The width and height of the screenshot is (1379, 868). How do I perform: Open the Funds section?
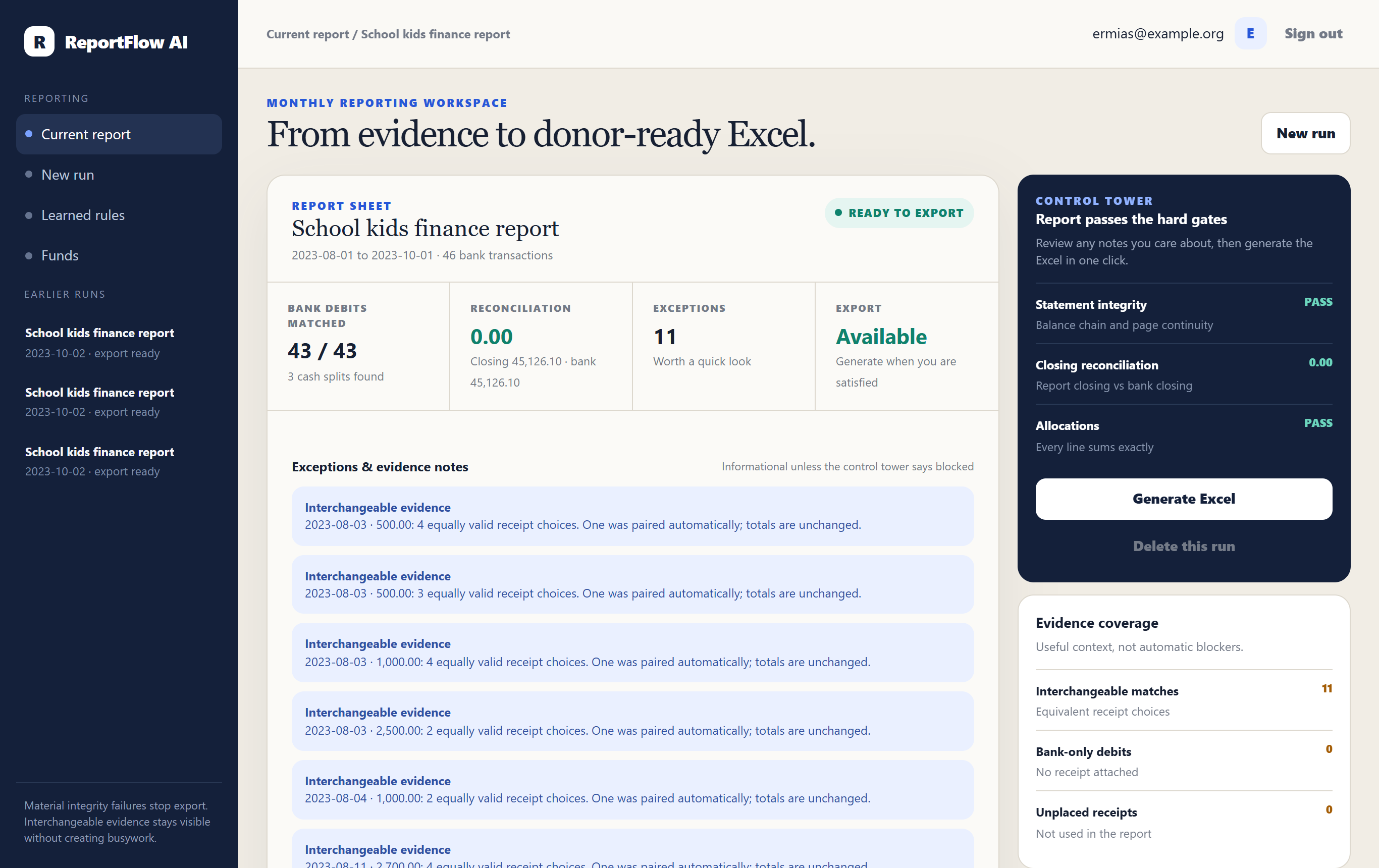119,255
